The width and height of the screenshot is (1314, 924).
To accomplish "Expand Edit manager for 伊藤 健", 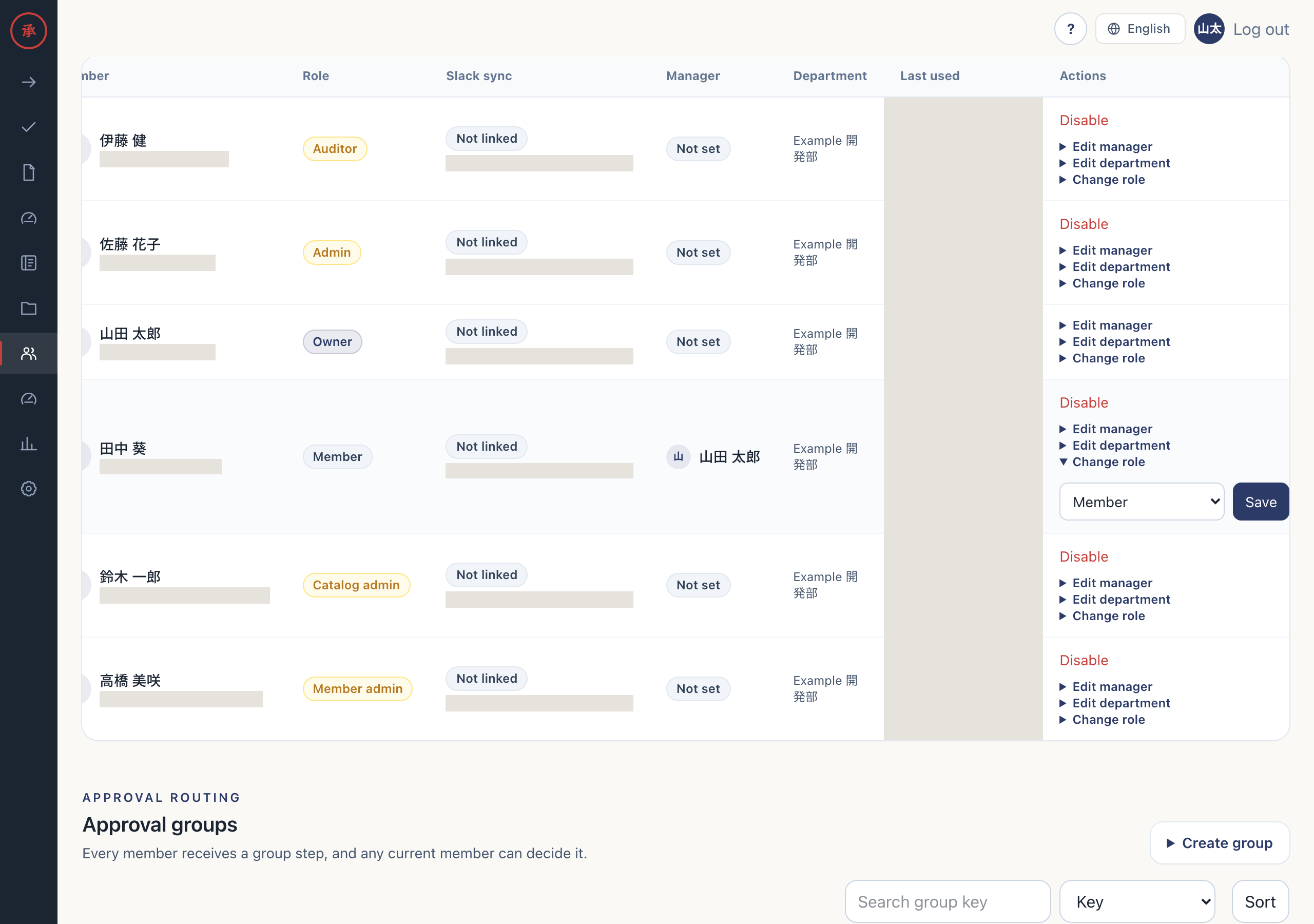I will click(x=1106, y=147).
